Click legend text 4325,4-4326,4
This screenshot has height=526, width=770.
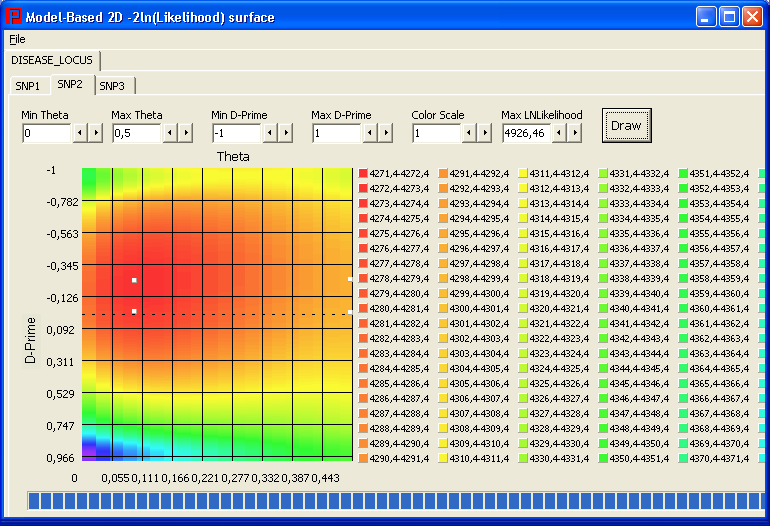tap(559, 384)
